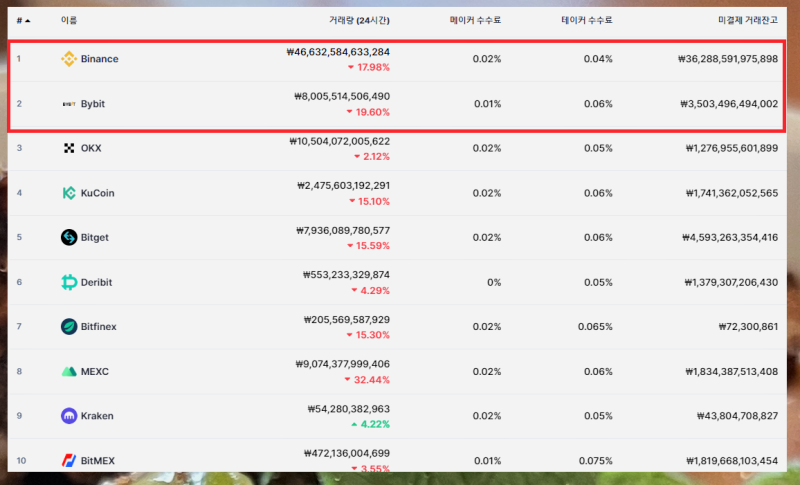Viewport: 800px width, 485px height.
Task: Click OKX 2.12% volume change
Action: point(372,157)
